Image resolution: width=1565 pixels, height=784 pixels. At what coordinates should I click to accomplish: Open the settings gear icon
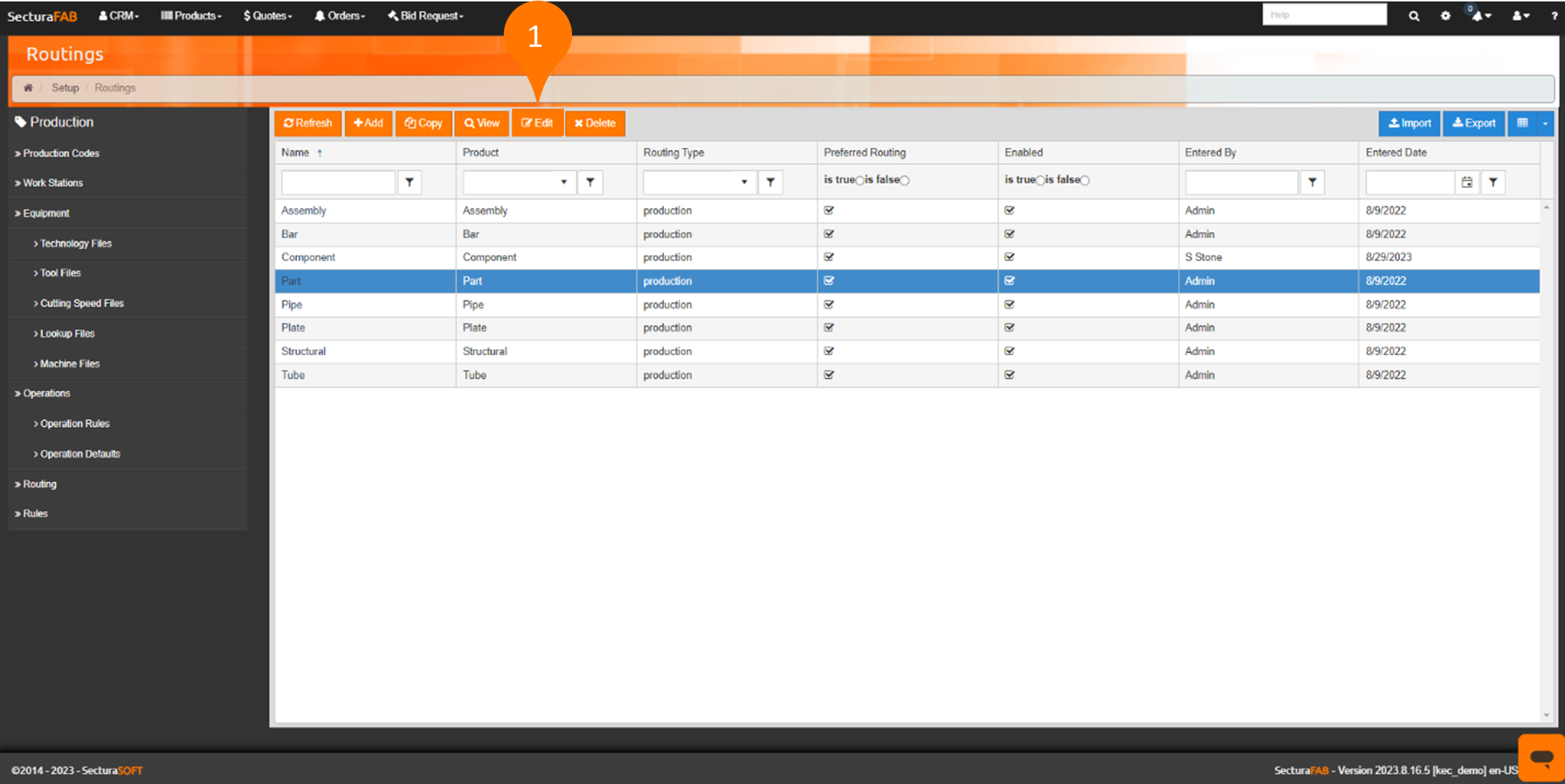click(x=1445, y=15)
